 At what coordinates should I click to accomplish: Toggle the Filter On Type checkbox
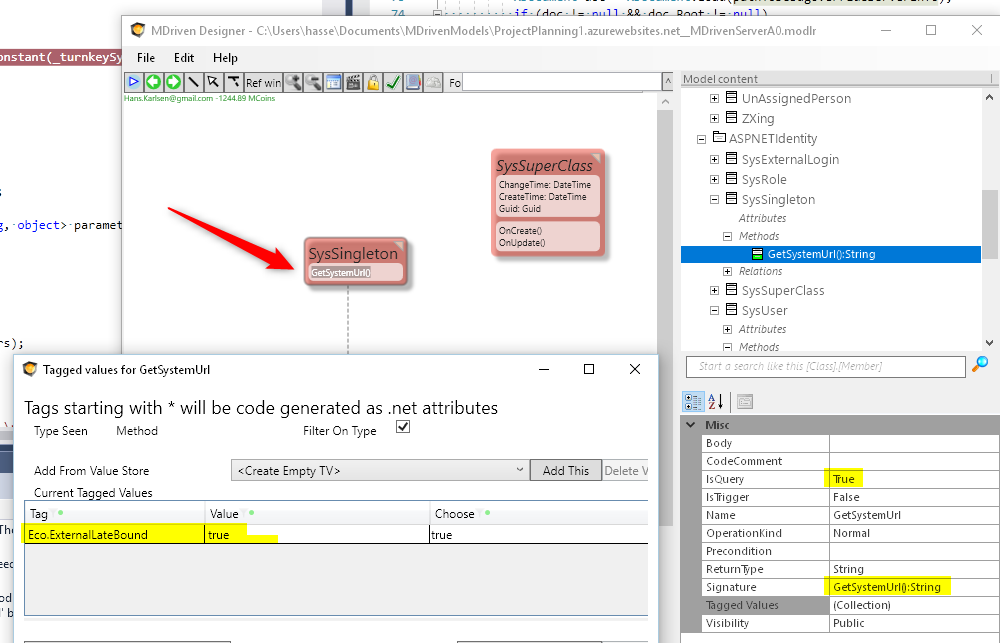(x=402, y=427)
